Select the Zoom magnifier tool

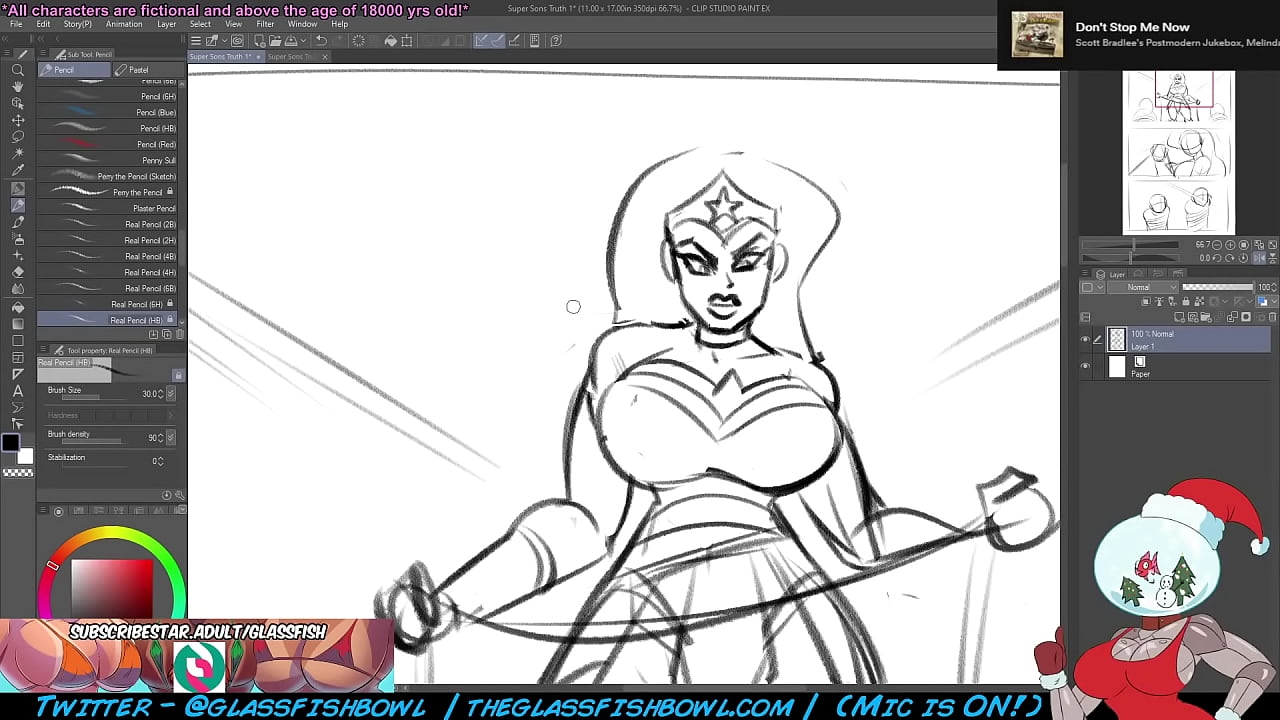pyautogui.click(x=17, y=70)
